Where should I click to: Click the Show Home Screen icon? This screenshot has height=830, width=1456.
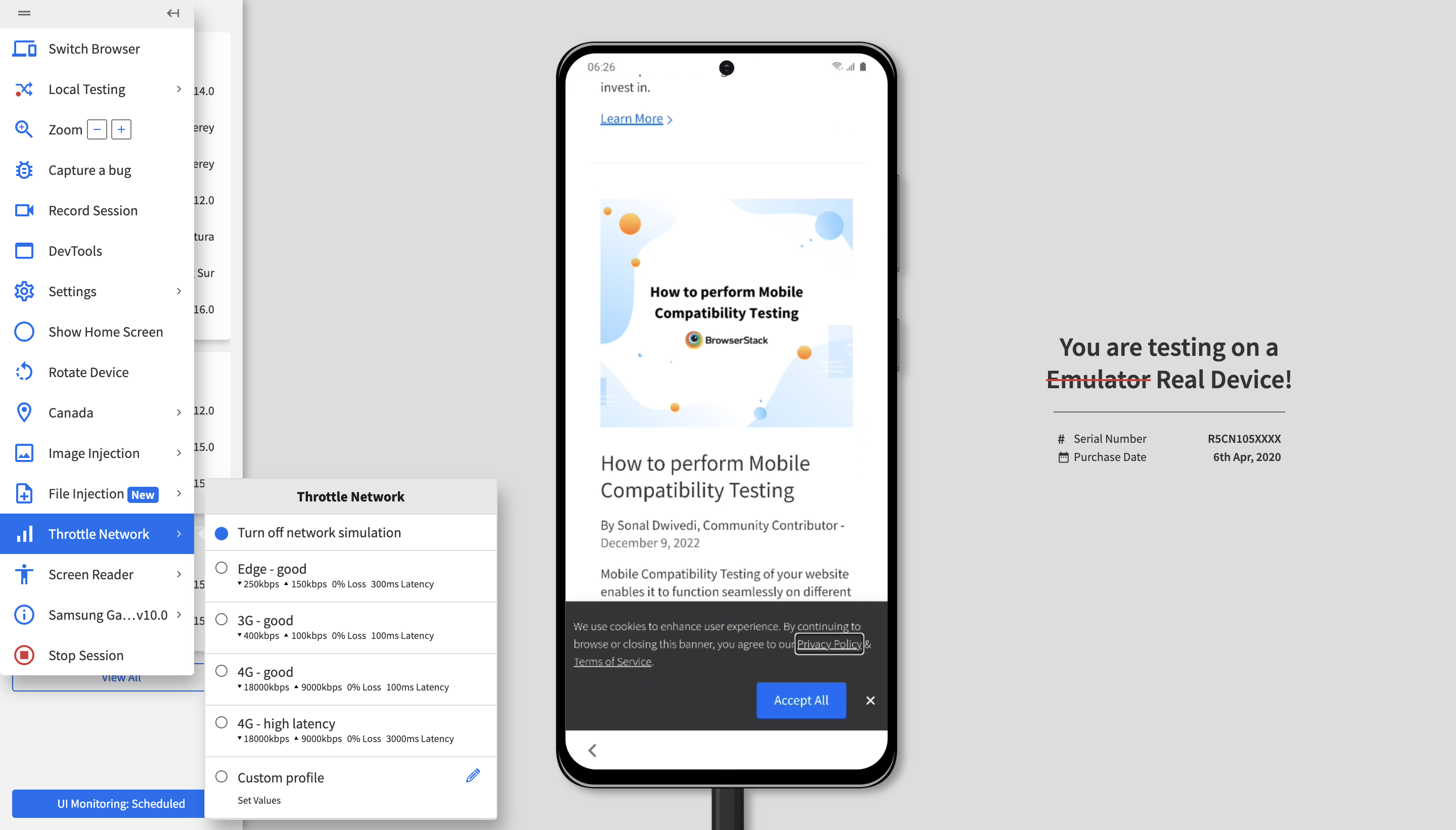(24, 331)
